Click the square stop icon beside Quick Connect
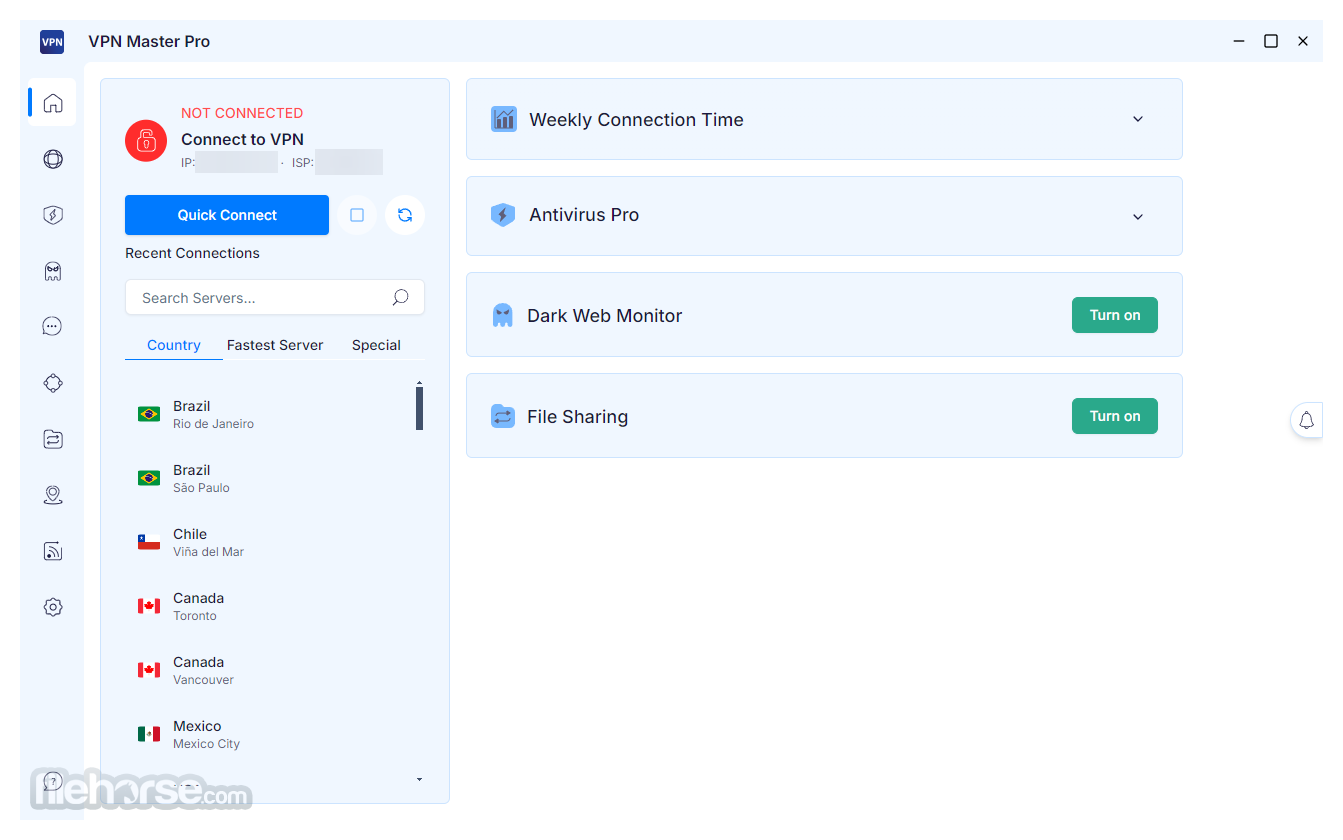This screenshot has width=1343, height=840. (x=357, y=215)
